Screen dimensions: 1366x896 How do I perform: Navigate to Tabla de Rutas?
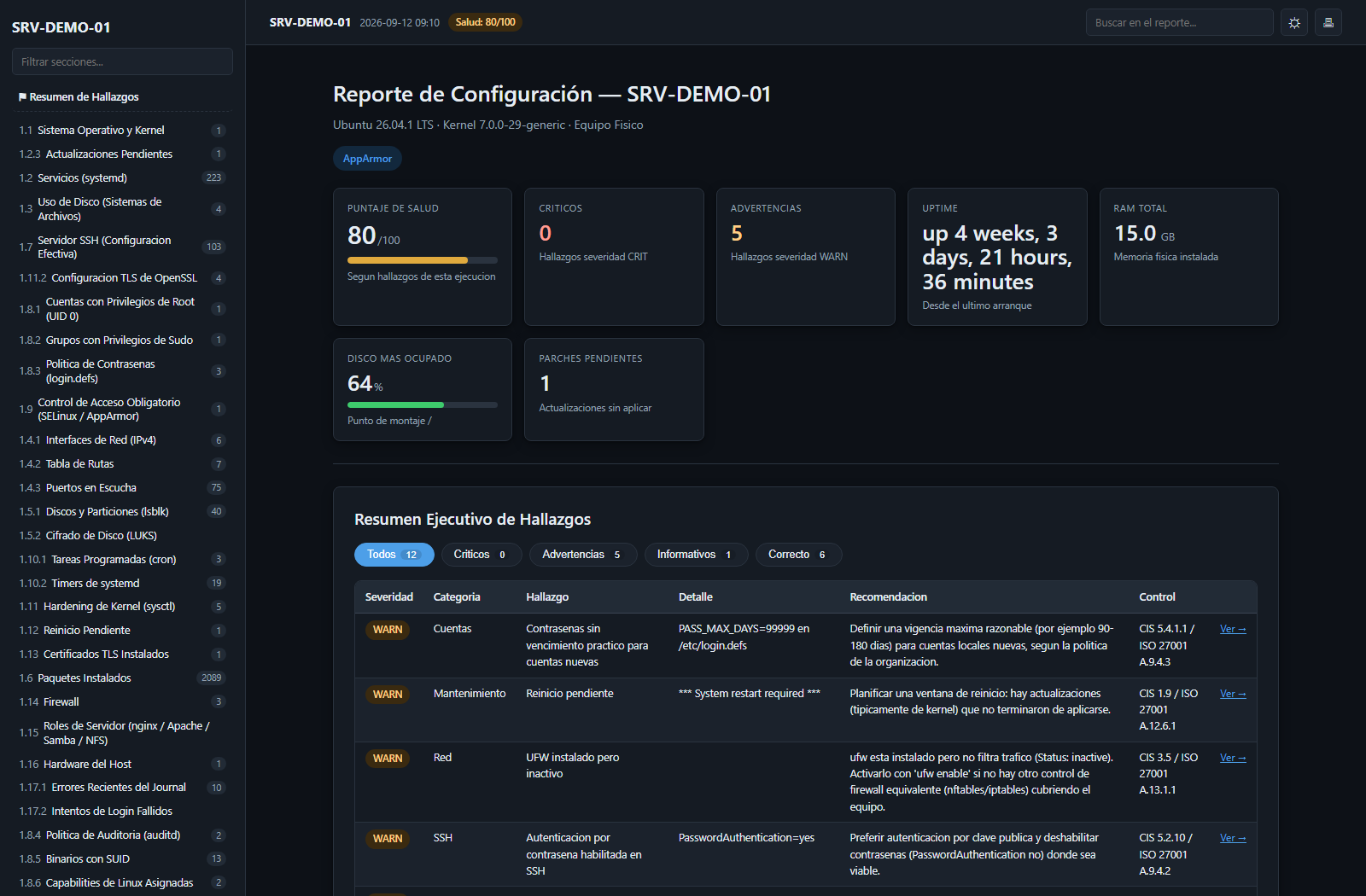coord(122,464)
